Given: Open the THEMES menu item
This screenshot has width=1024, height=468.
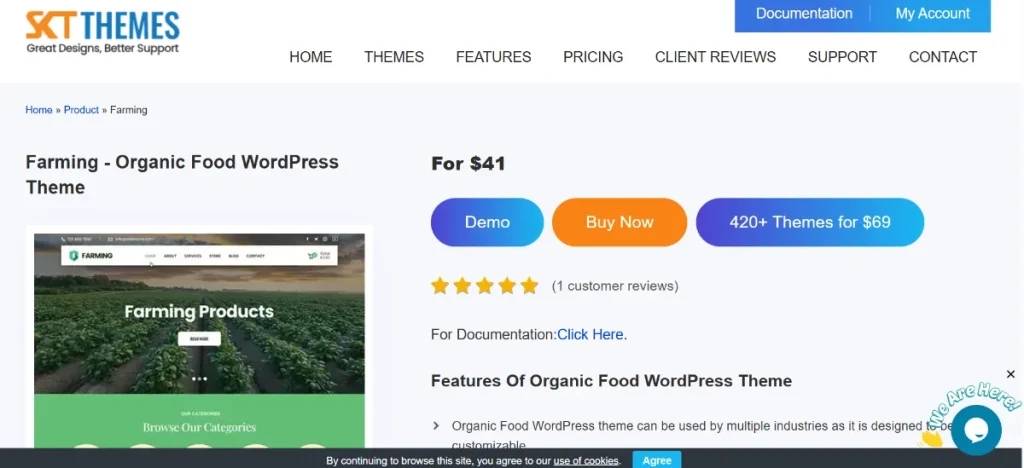Looking at the screenshot, I should tap(394, 57).
